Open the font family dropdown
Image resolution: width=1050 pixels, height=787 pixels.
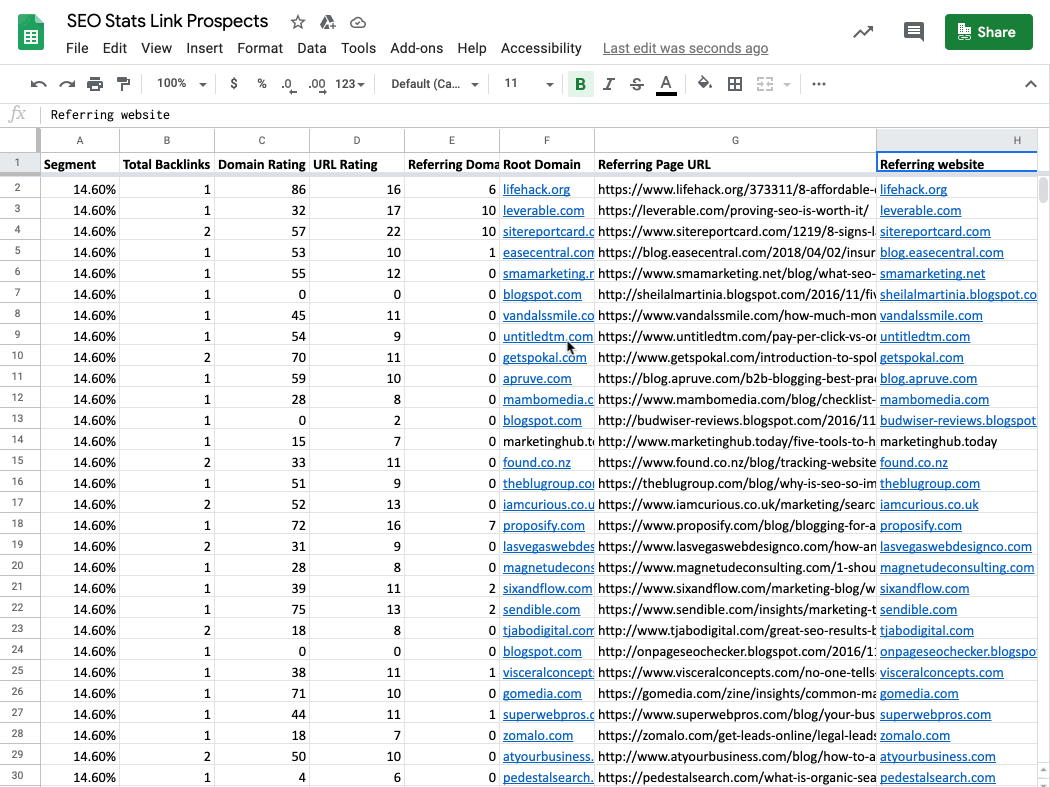click(435, 84)
